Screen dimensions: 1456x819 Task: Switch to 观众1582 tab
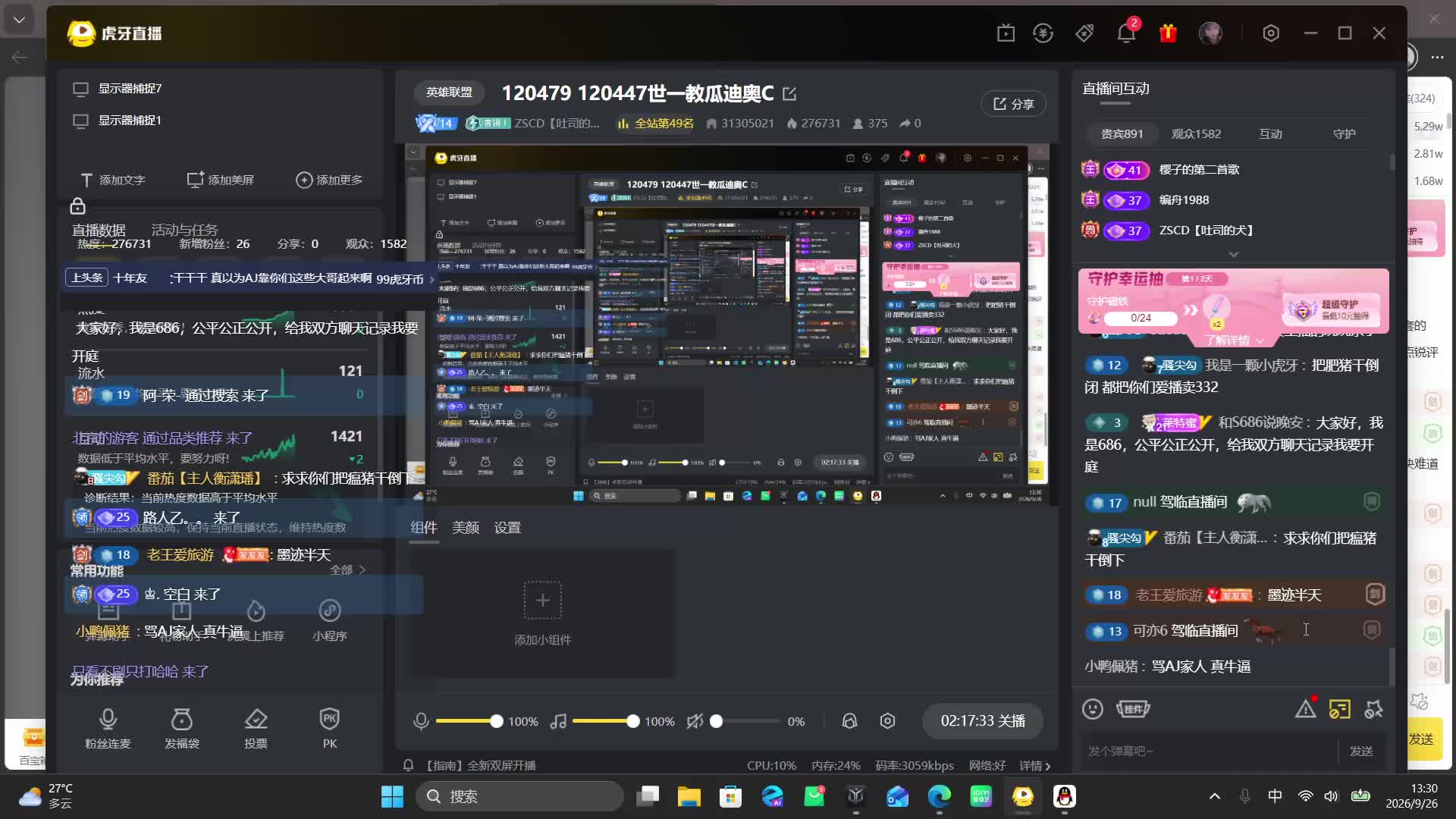(x=1196, y=133)
